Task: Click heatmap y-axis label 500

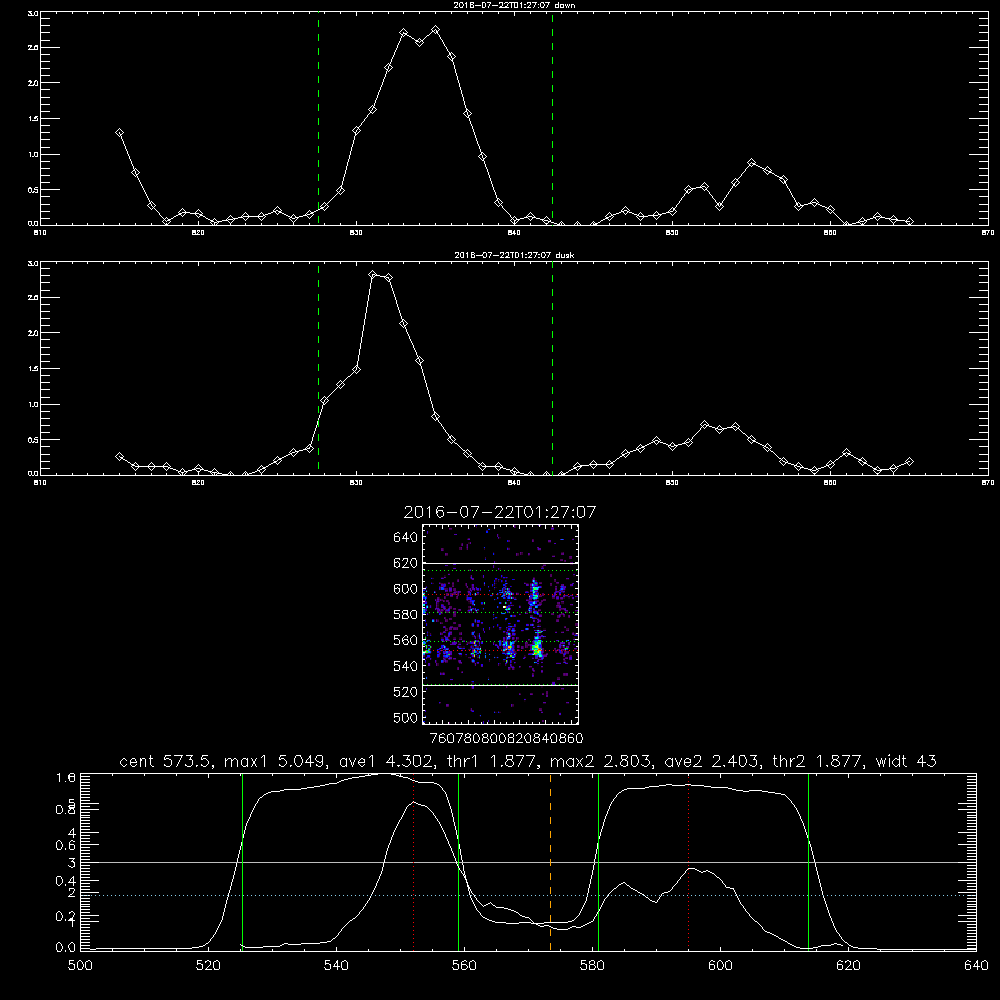Action: click(x=405, y=717)
